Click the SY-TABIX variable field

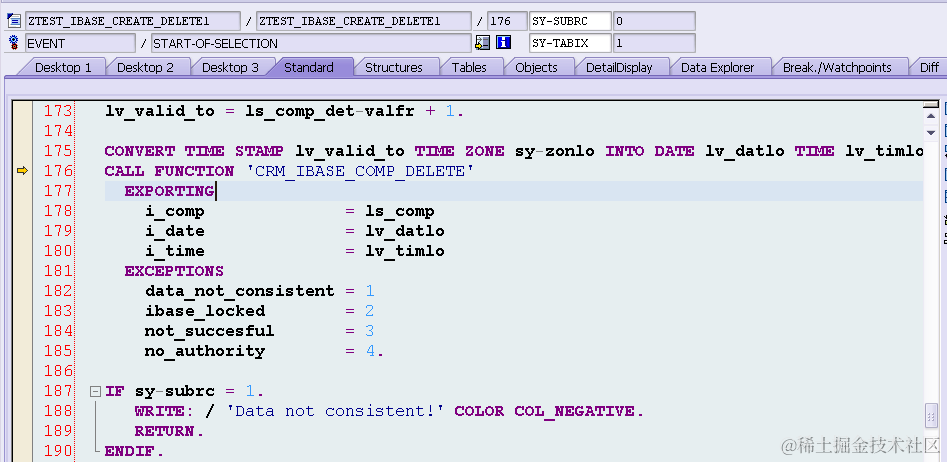tap(570, 43)
